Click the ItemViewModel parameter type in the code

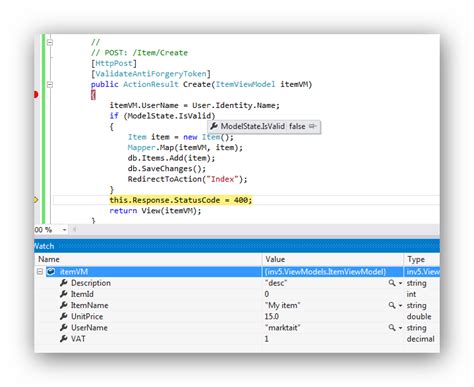click(x=245, y=84)
